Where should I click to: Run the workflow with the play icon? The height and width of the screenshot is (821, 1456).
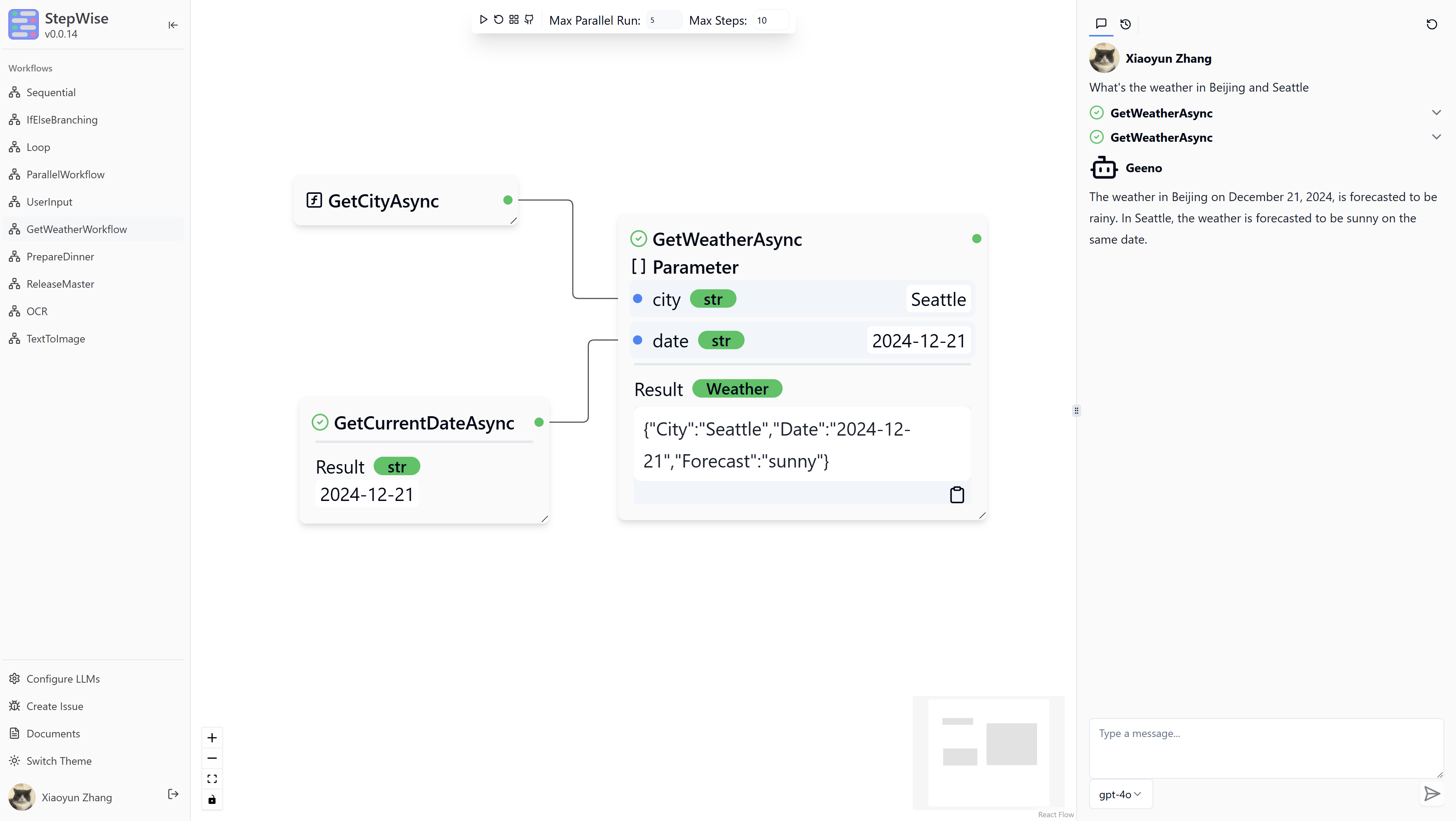(483, 20)
